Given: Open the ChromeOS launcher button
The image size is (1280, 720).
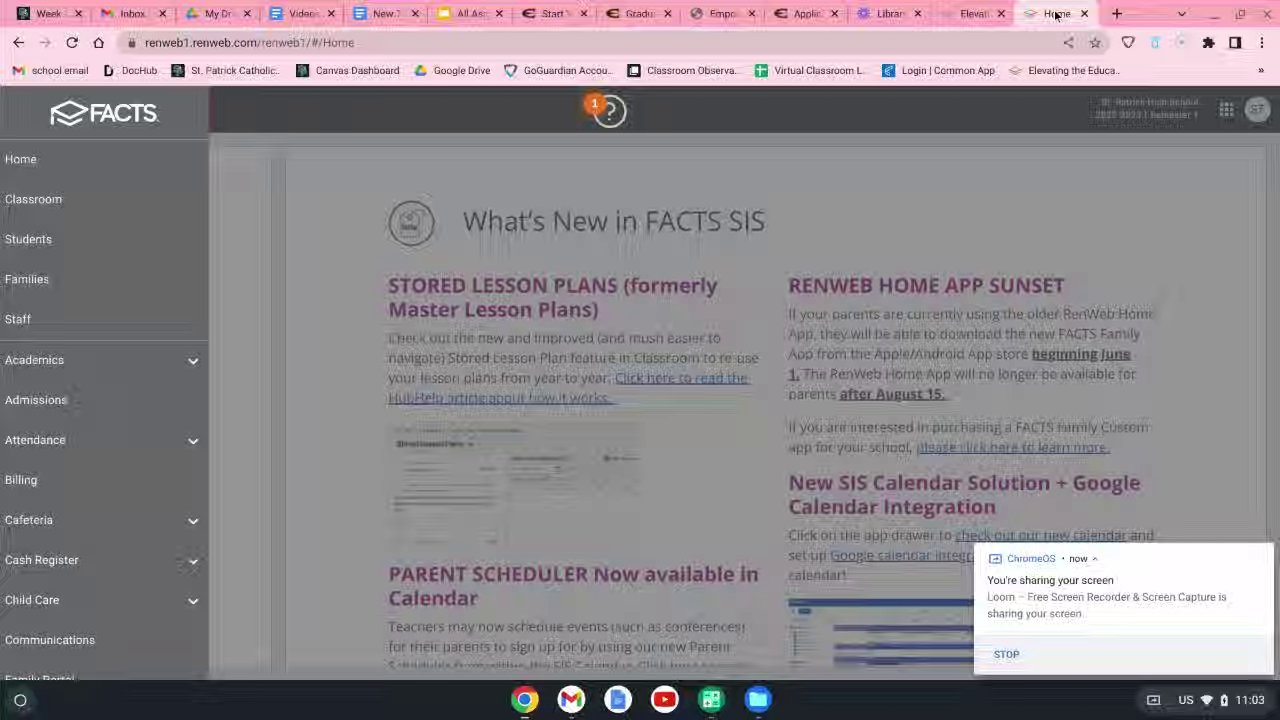Looking at the screenshot, I should coord(20,700).
